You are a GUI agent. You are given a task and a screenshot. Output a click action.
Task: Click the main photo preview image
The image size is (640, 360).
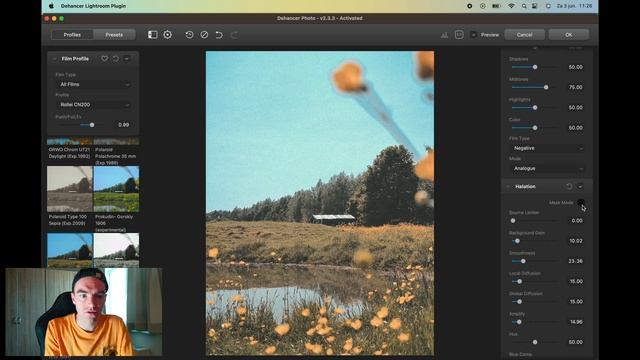(x=320, y=203)
